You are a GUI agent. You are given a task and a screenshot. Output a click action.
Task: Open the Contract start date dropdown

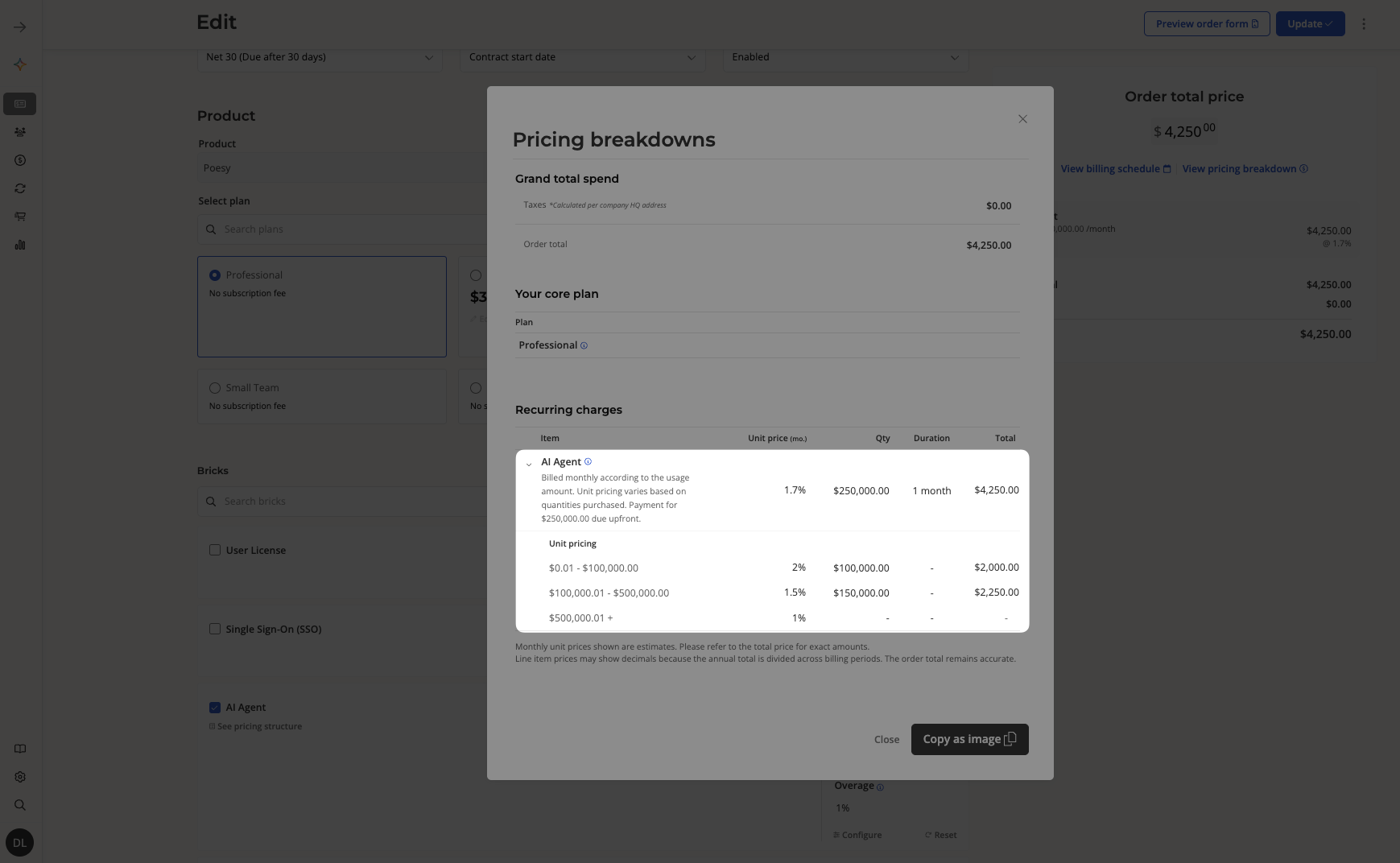click(x=582, y=57)
